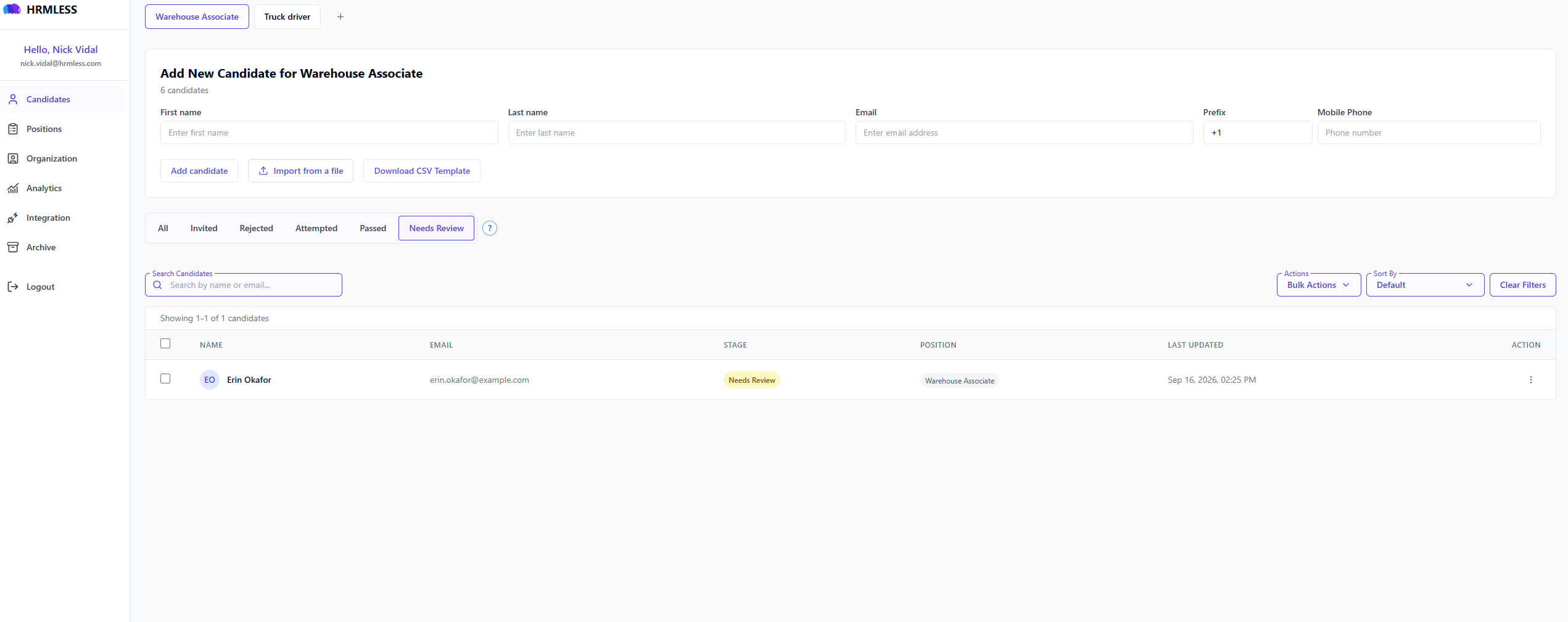The image size is (1568, 622).
Task: Switch to the Warehouse Associate tab
Action: [197, 17]
